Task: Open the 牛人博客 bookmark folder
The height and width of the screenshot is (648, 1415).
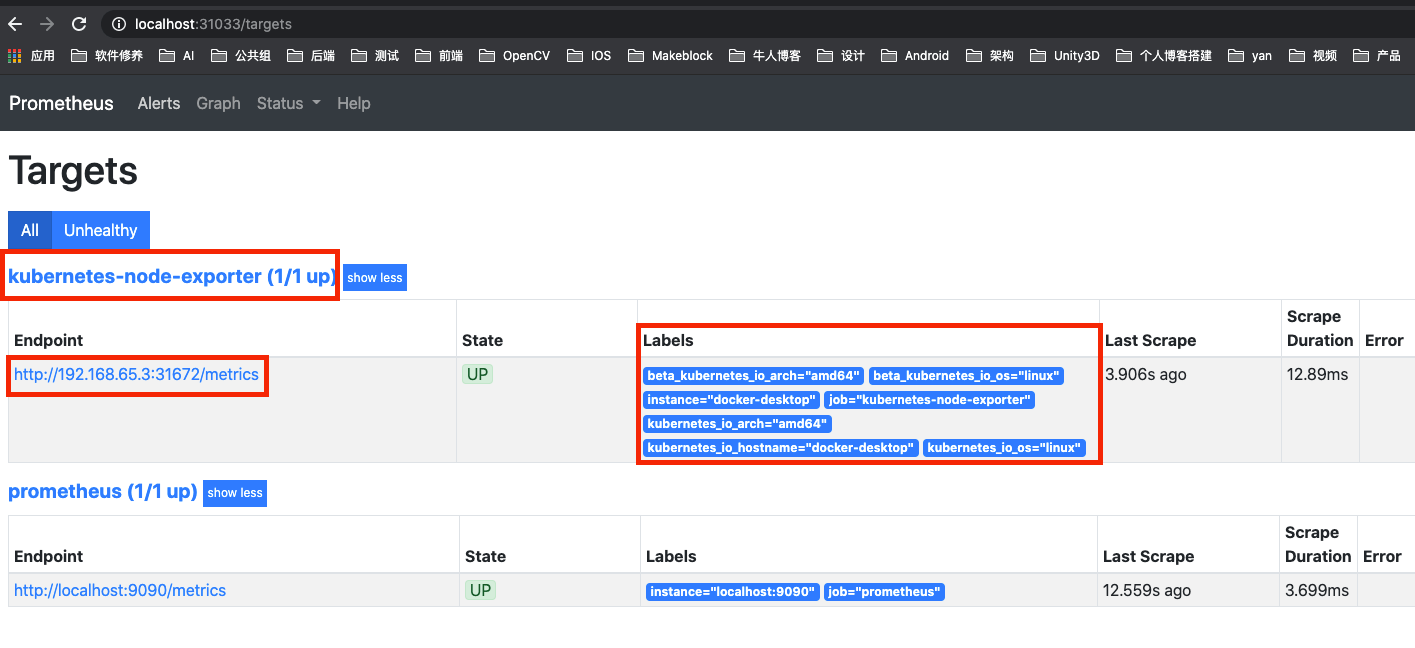Action: click(x=765, y=56)
